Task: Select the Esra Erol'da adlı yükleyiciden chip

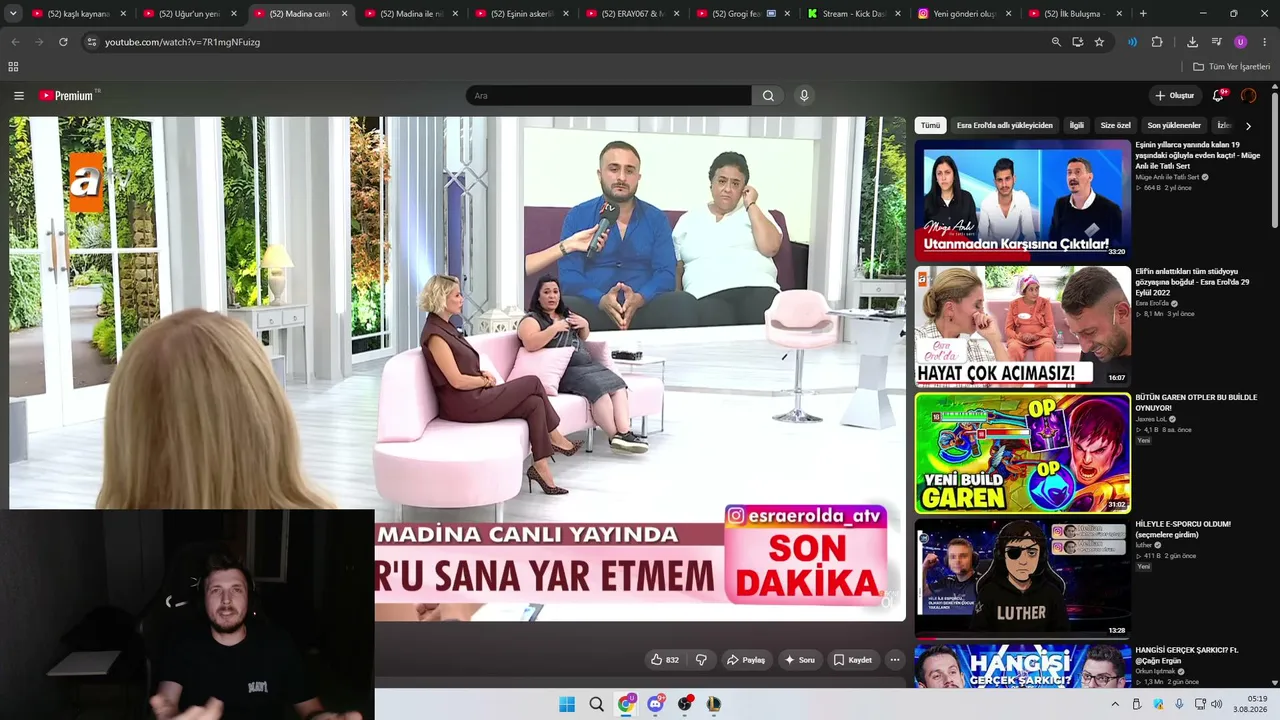Action: pos(1004,126)
